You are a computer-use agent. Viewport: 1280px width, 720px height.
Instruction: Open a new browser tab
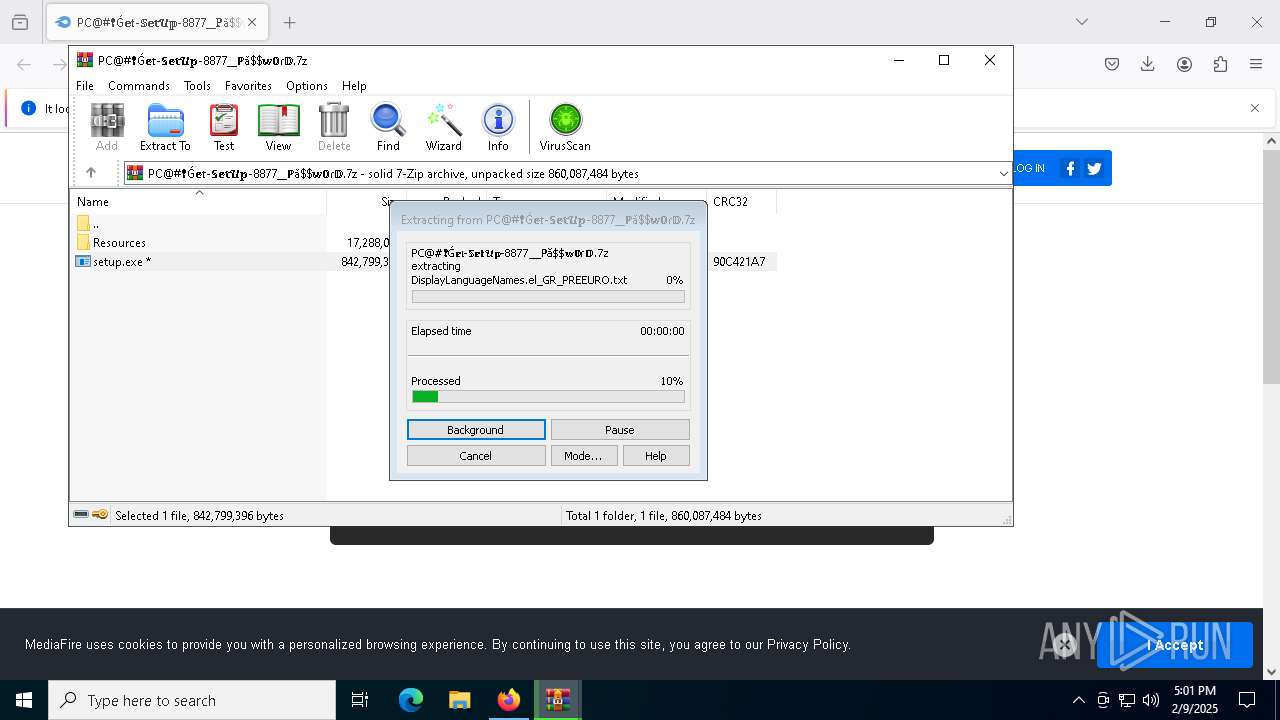tap(289, 22)
